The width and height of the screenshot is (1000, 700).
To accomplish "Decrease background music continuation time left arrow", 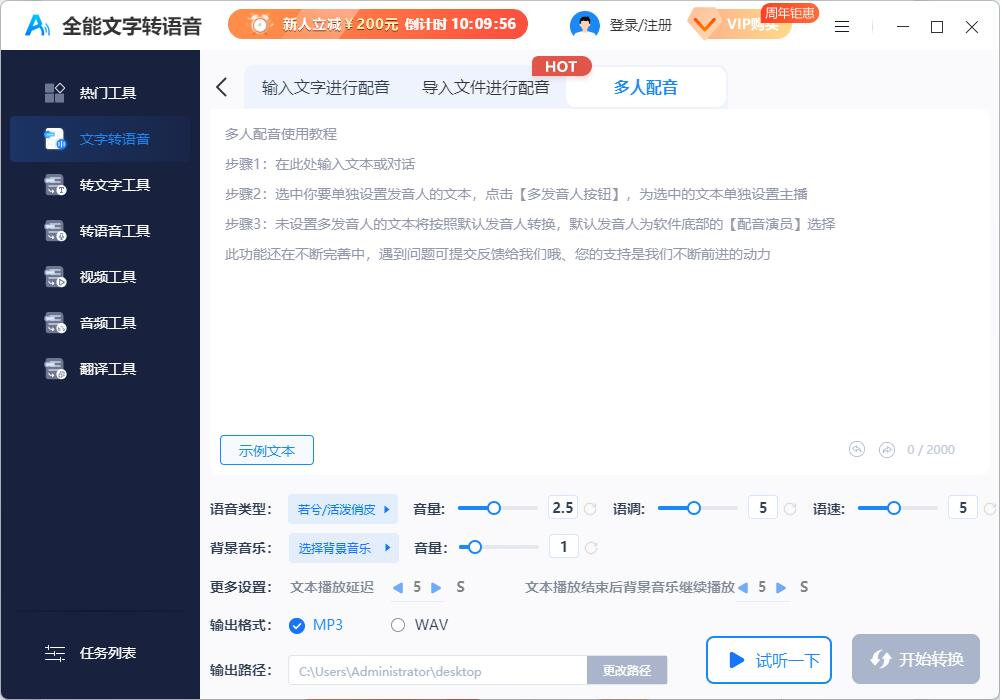I will click(x=743, y=588).
